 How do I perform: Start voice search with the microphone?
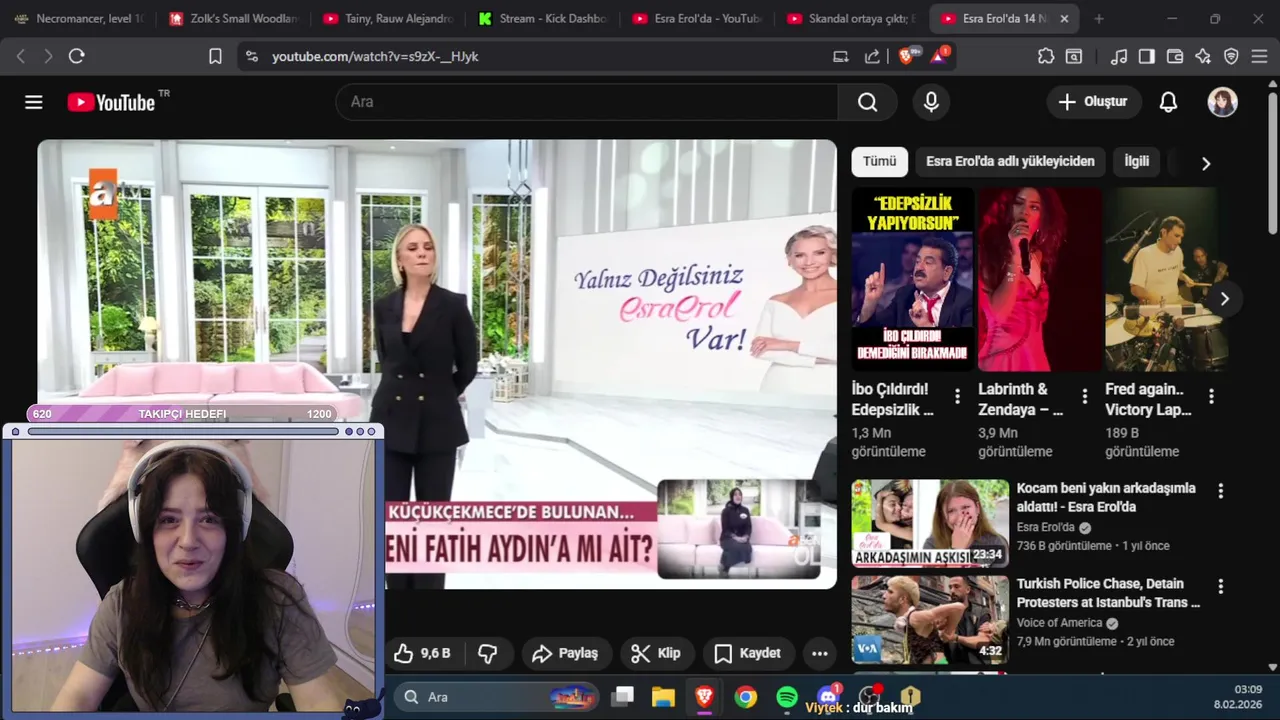[x=931, y=102]
